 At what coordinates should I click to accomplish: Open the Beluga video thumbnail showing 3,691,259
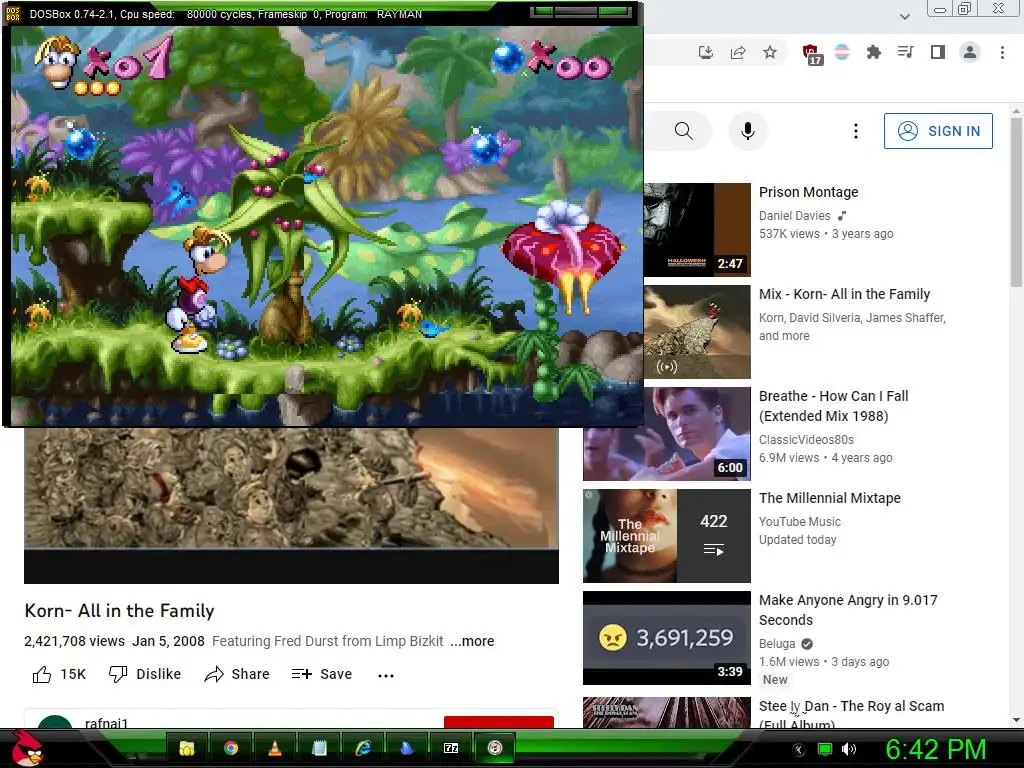tap(667, 637)
